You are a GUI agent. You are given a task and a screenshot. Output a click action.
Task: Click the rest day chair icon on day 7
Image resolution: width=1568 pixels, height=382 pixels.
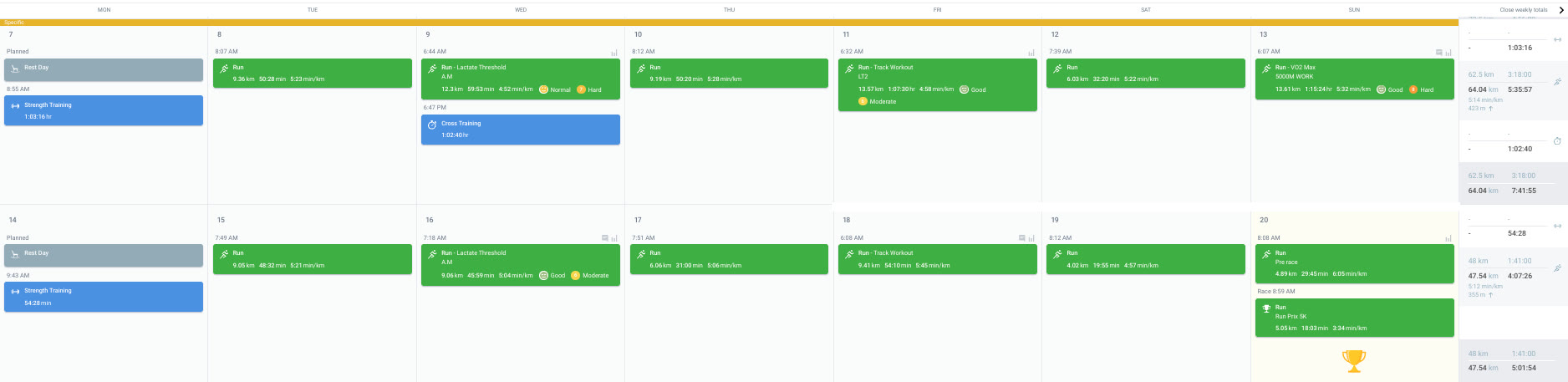[x=15, y=69]
